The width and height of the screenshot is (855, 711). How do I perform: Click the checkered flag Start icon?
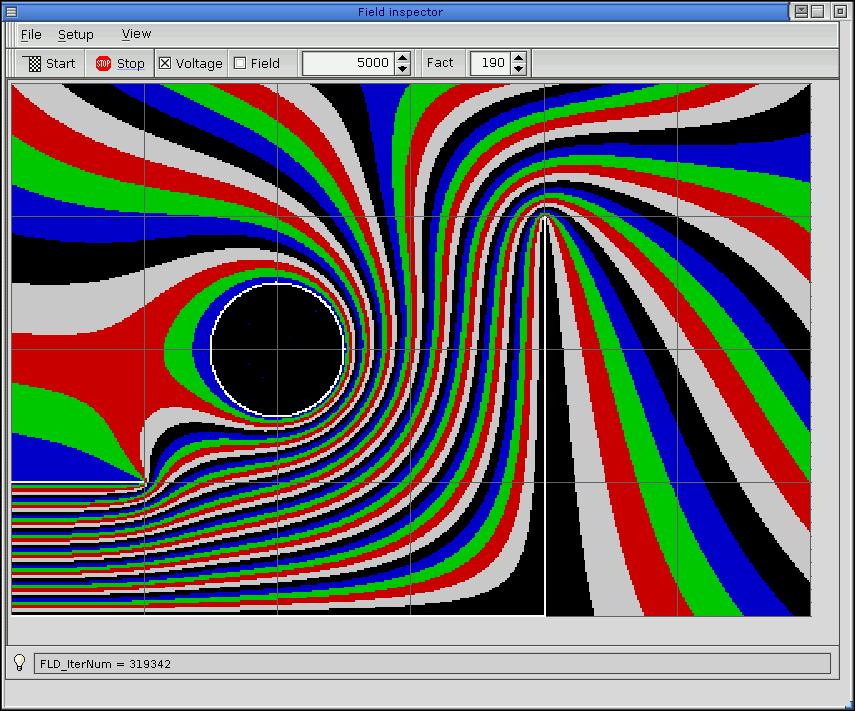point(34,63)
